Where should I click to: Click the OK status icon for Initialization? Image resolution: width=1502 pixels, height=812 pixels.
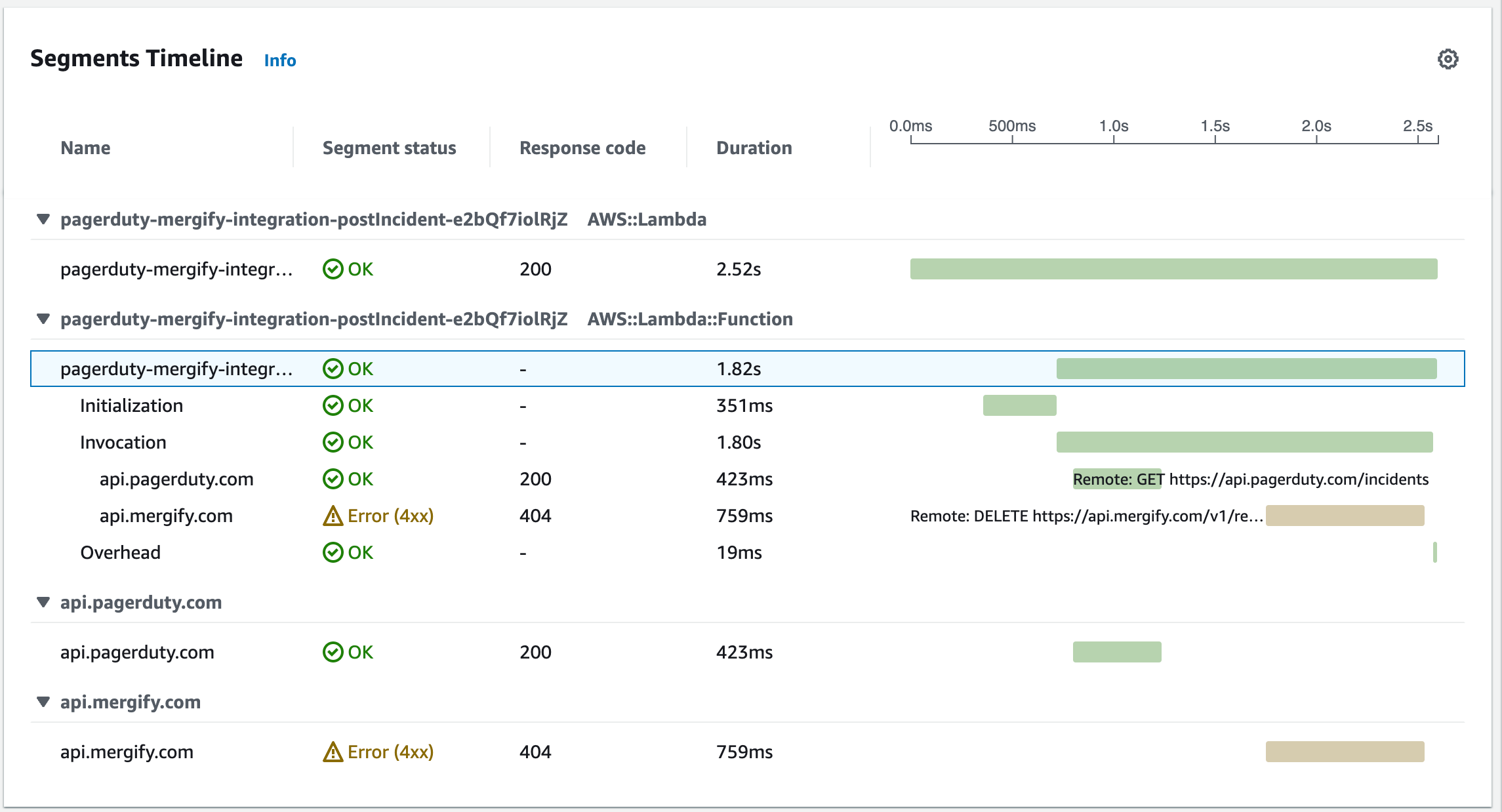pos(333,405)
